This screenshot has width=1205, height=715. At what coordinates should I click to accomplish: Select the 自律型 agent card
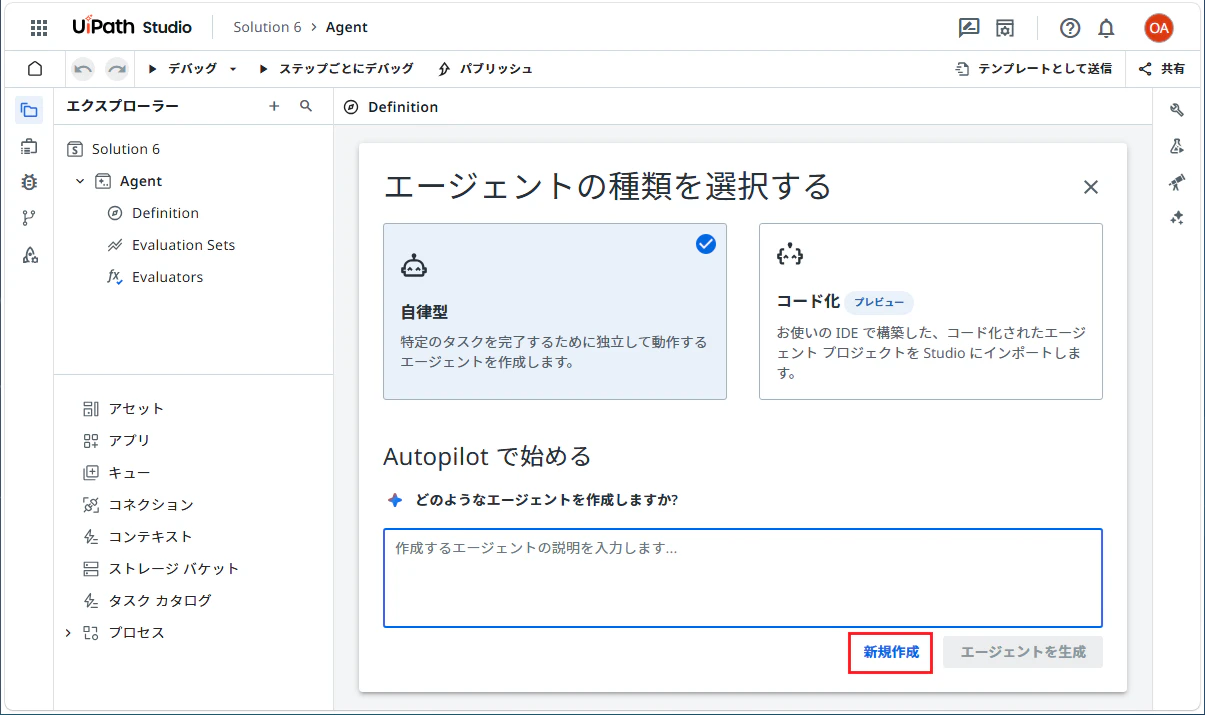pyautogui.click(x=555, y=311)
